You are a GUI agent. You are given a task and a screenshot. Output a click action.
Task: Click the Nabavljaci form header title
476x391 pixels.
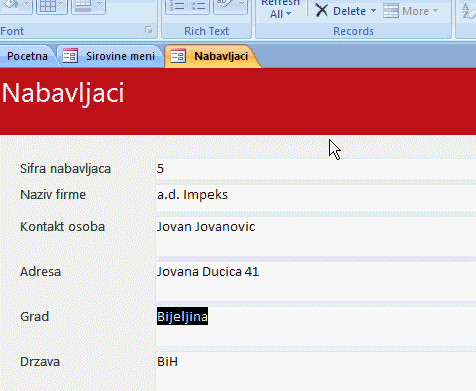click(63, 93)
